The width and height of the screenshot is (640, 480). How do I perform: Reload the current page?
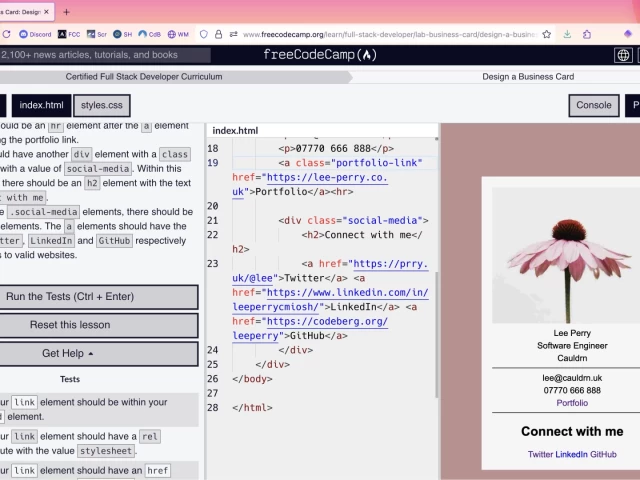click(x=7, y=34)
